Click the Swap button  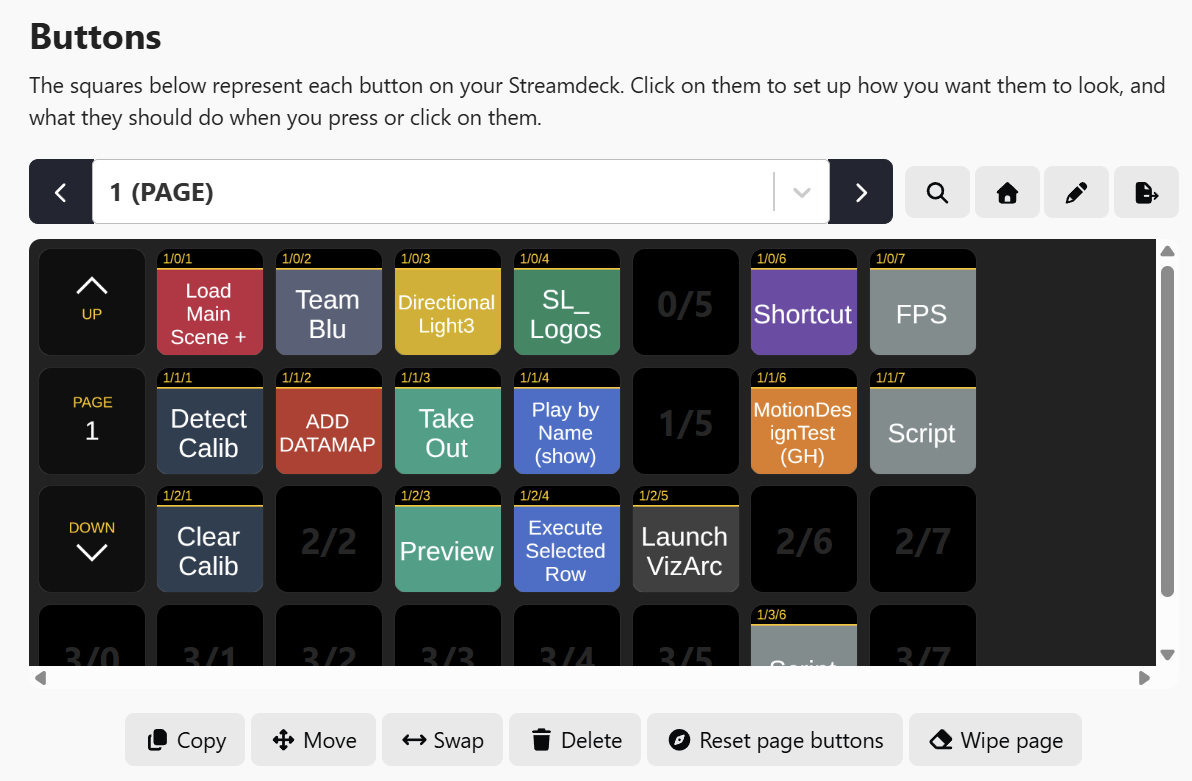(x=443, y=740)
